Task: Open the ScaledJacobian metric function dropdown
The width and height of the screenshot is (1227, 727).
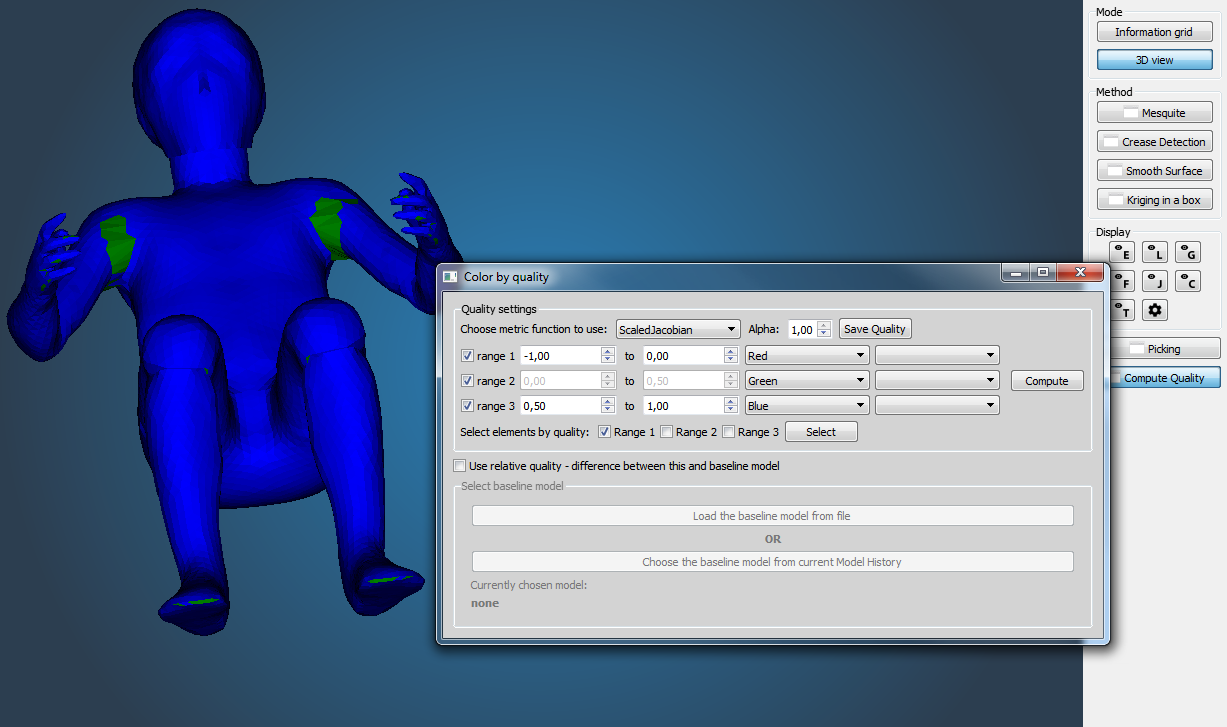Action: point(678,329)
